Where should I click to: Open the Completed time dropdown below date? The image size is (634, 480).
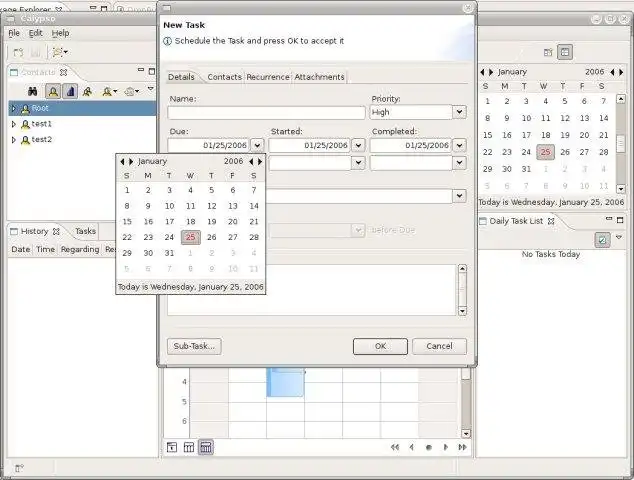(x=459, y=163)
